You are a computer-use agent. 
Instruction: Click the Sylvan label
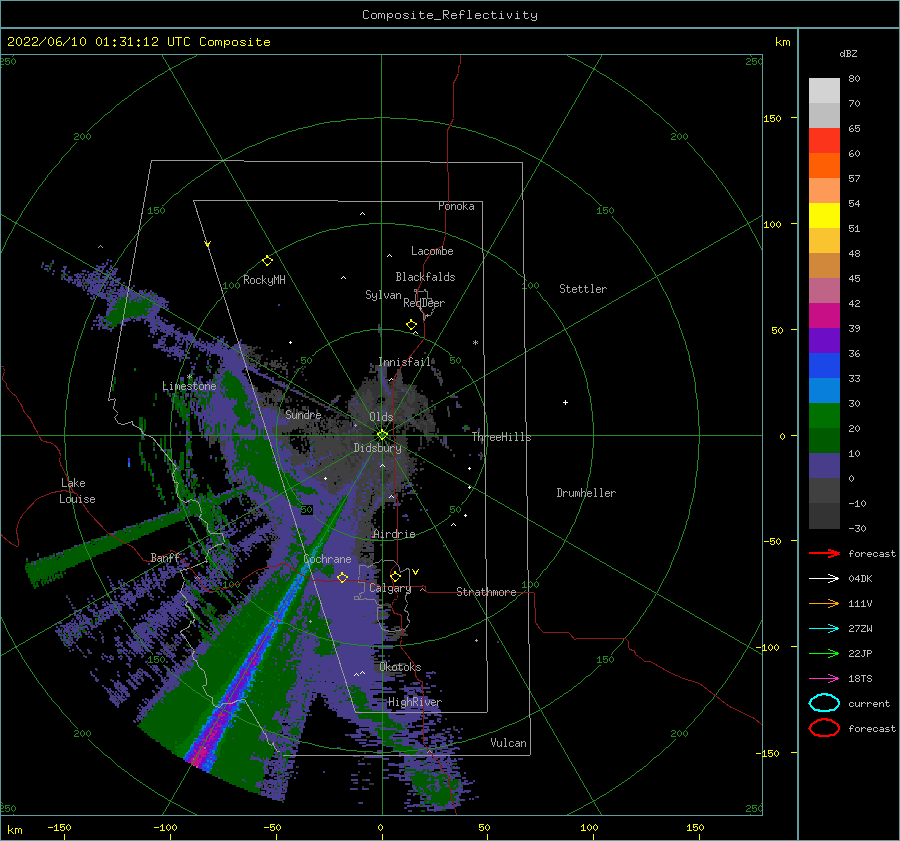pos(383,294)
